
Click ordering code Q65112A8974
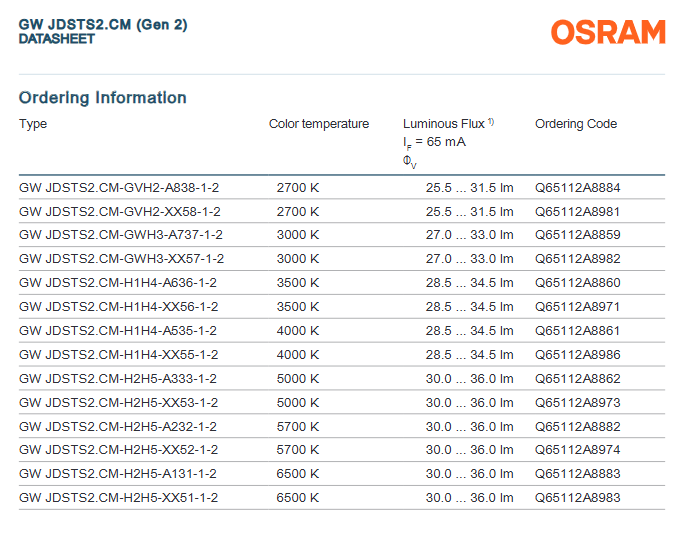pyautogui.click(x=578, y=450)
